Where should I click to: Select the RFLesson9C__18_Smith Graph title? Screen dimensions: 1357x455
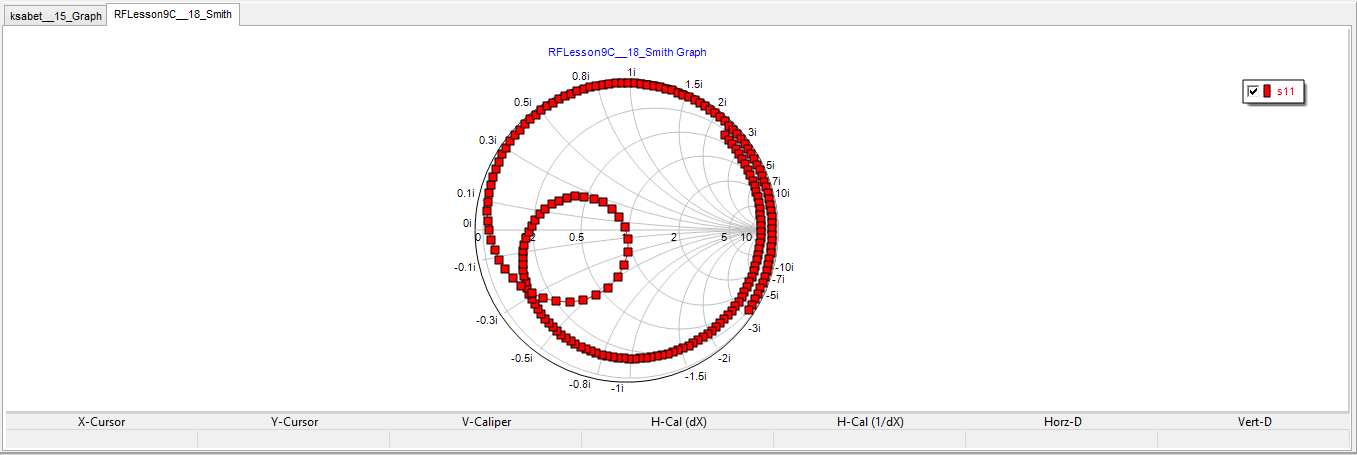point(627,52)
